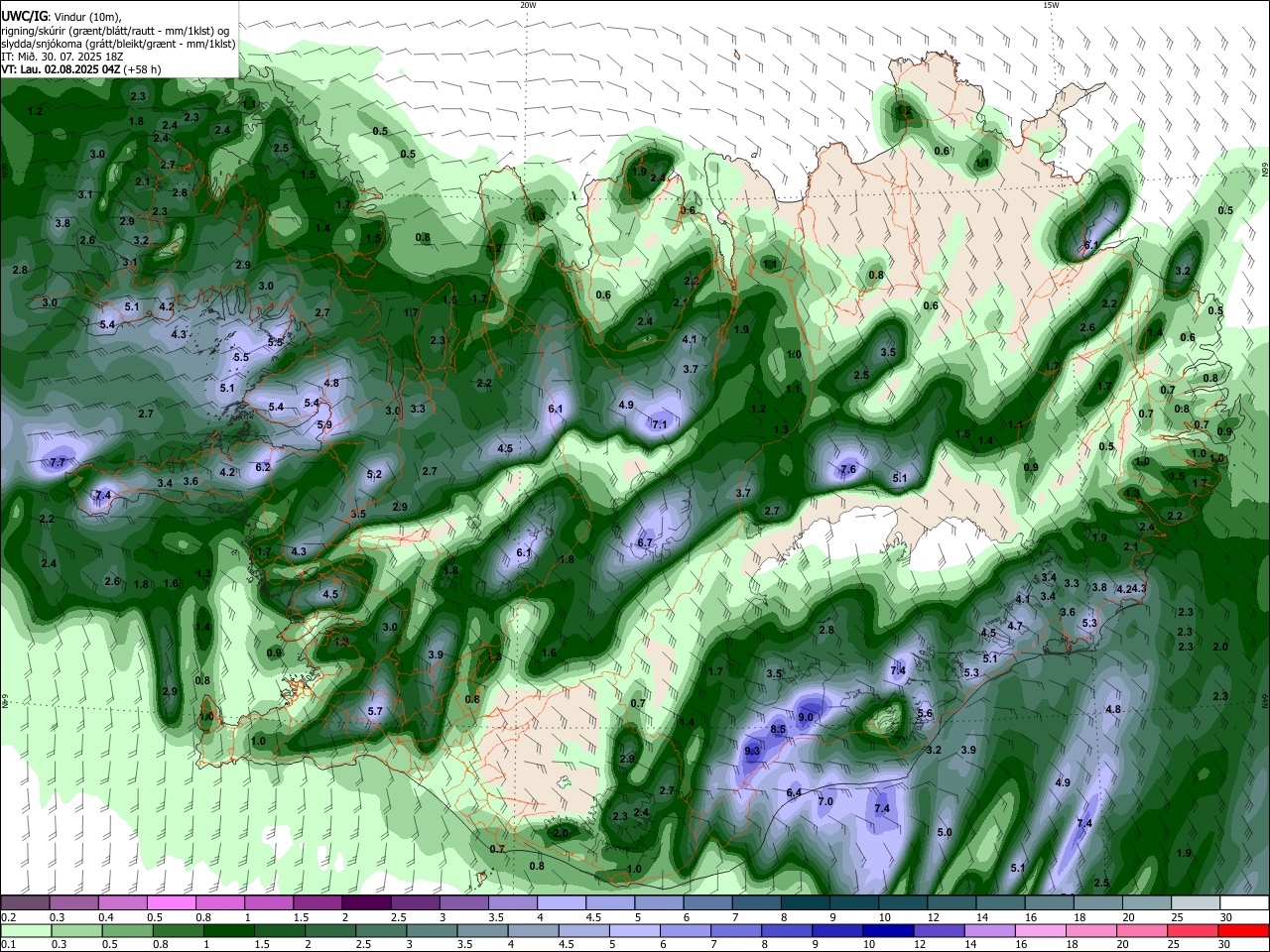Image resolution: width=1270 pixels, height=952 pixels.
Task: Click the 0.1 label in the bottom legend row
Action: (x=7, y=945)
